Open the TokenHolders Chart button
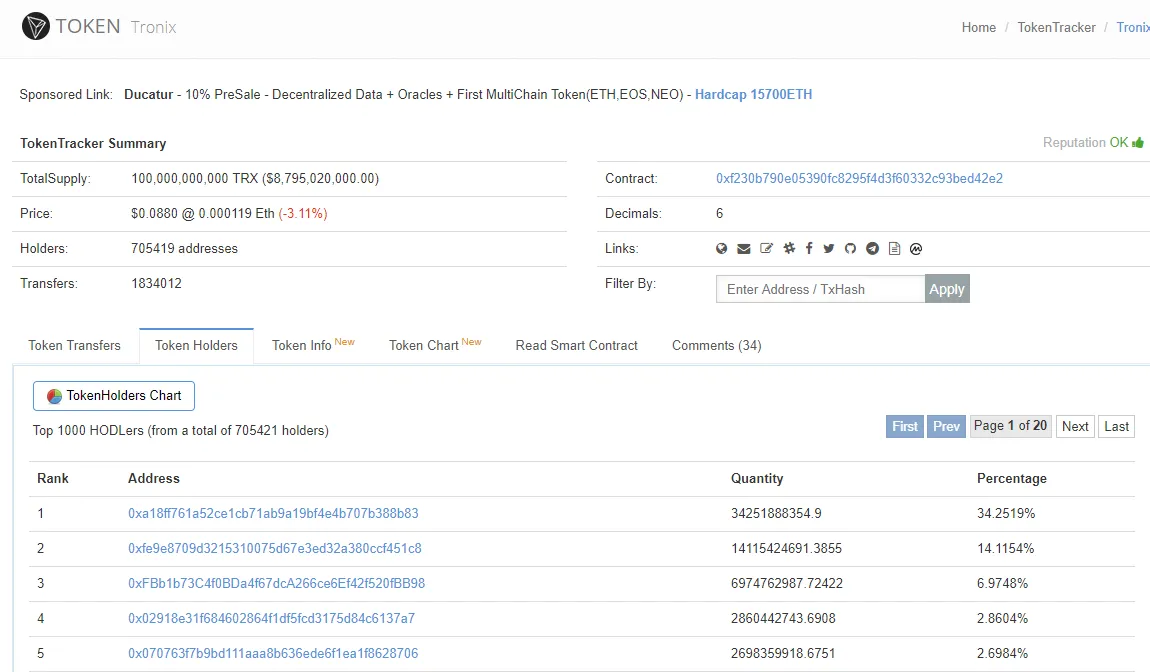This screenshot has height=672, width=1150. coord(114,395)
